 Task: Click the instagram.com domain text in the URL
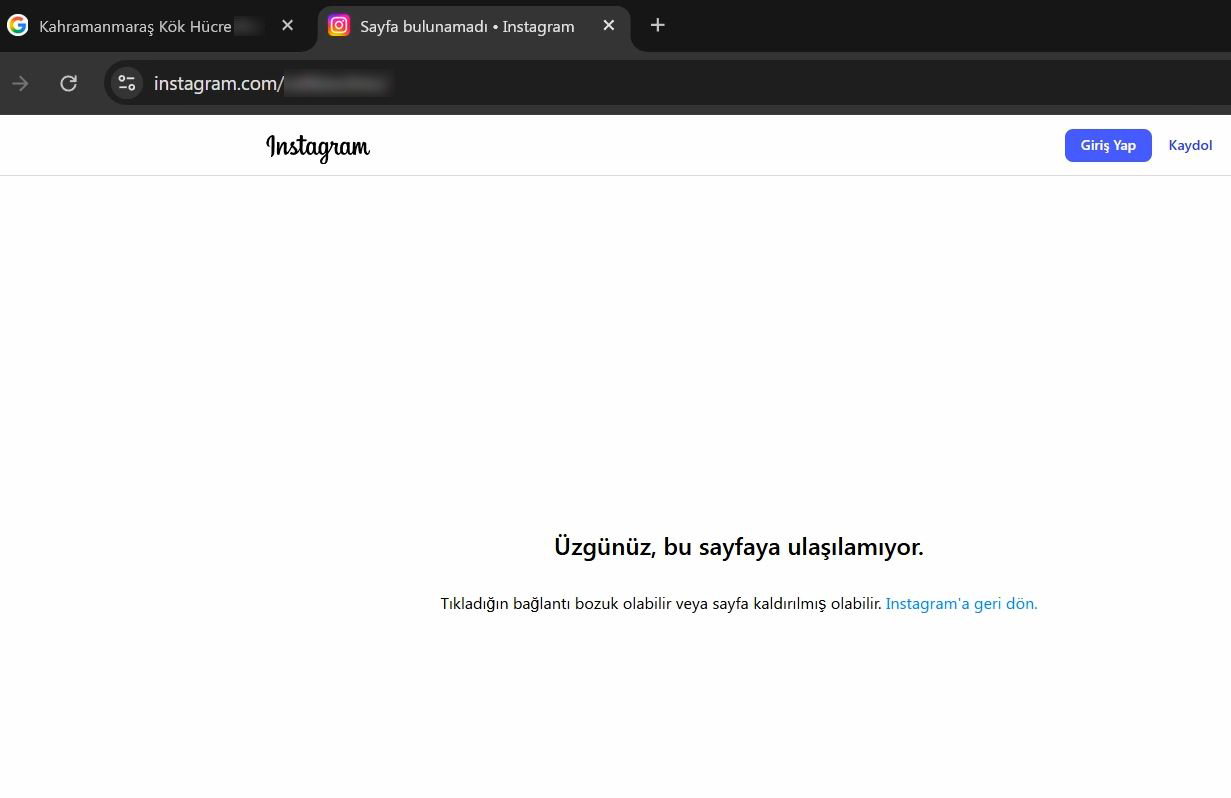215,84
